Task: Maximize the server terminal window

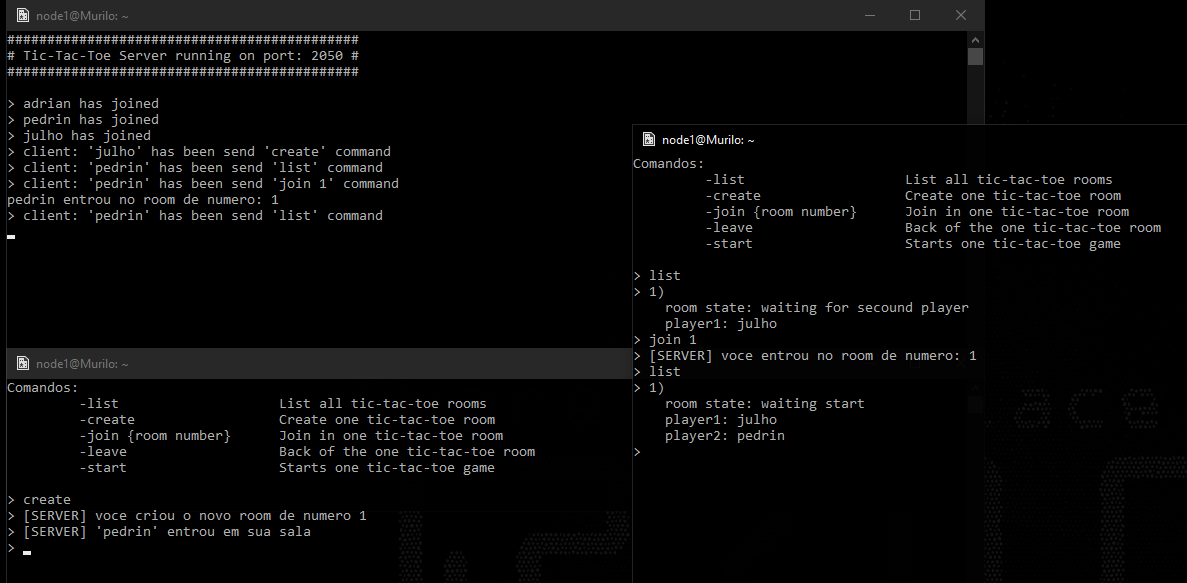Action: click(x=914, y=15)
